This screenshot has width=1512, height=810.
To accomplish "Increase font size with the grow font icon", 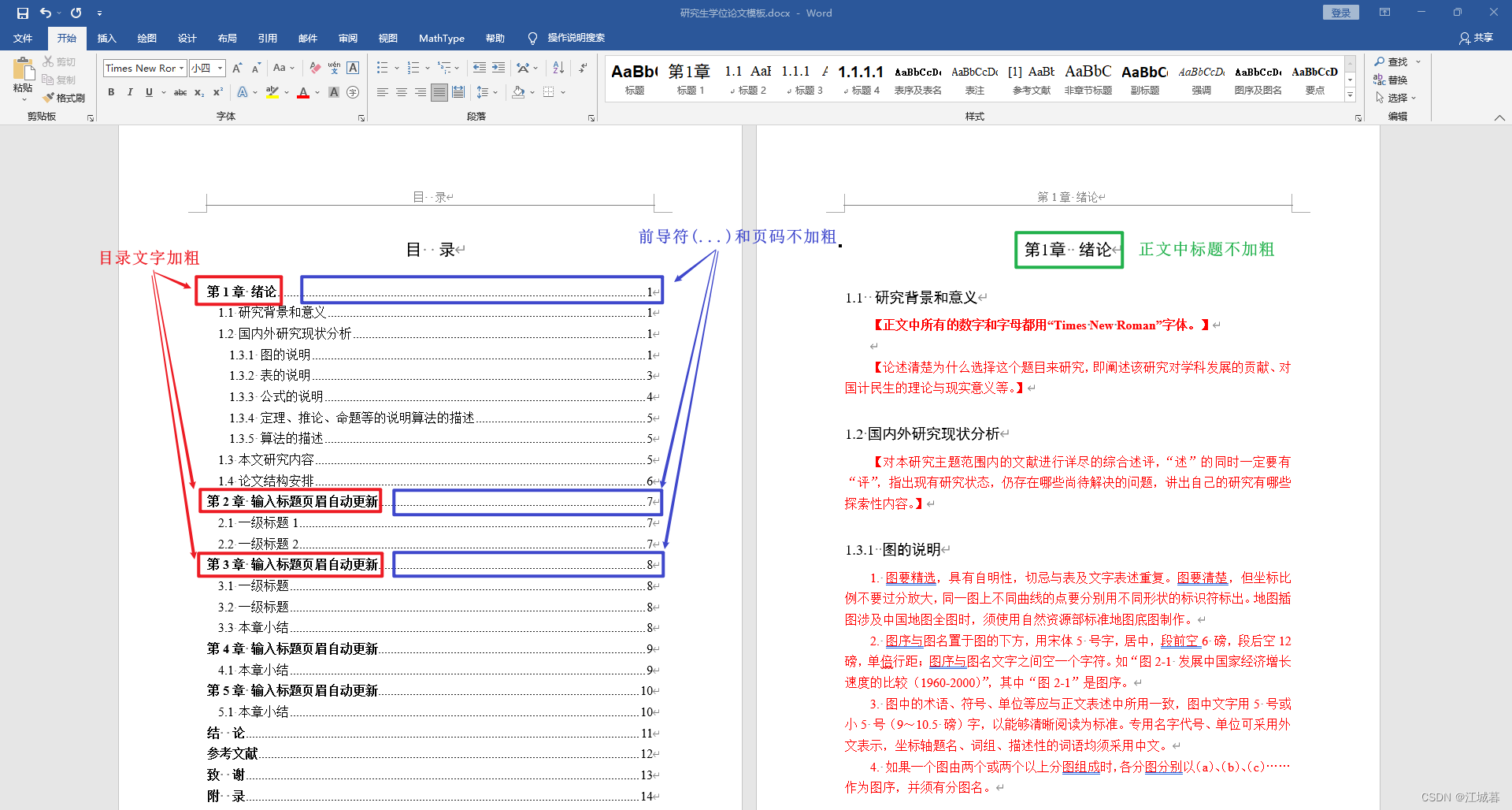I will pos(237,68).
